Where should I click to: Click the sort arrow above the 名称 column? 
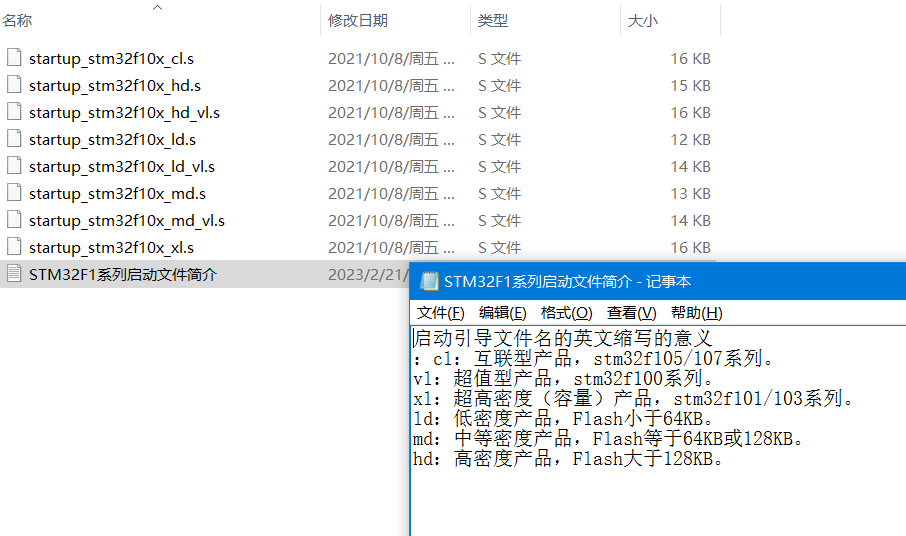pos(157,8)
